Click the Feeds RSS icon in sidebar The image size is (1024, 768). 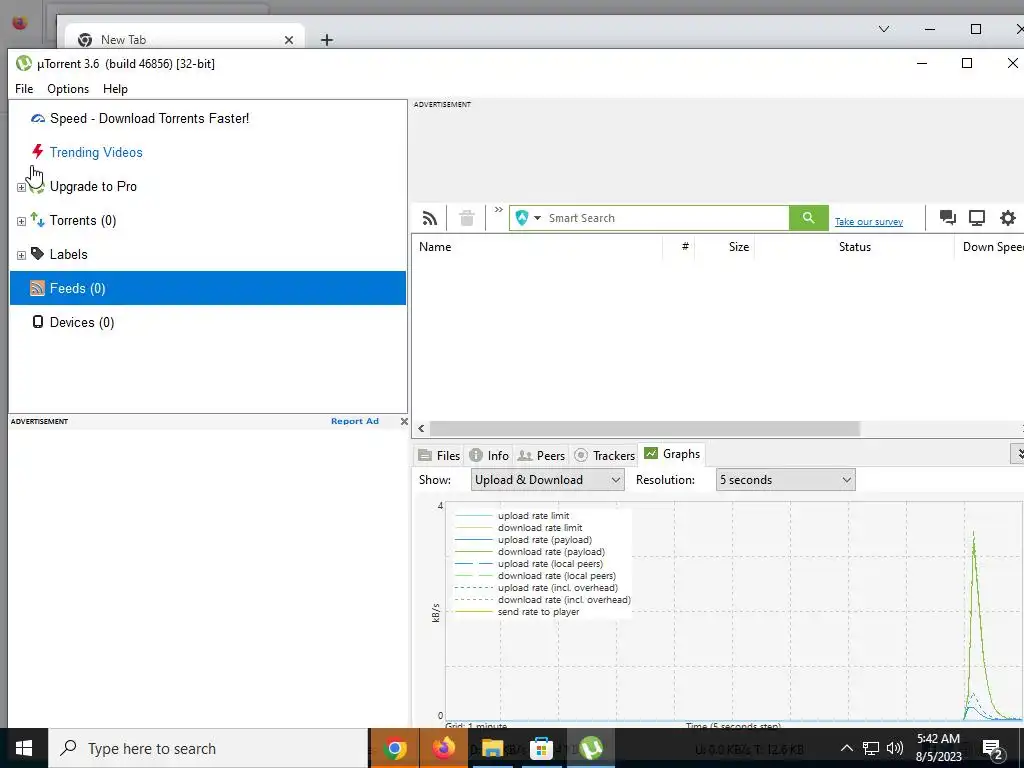click(x=38, y=288)
